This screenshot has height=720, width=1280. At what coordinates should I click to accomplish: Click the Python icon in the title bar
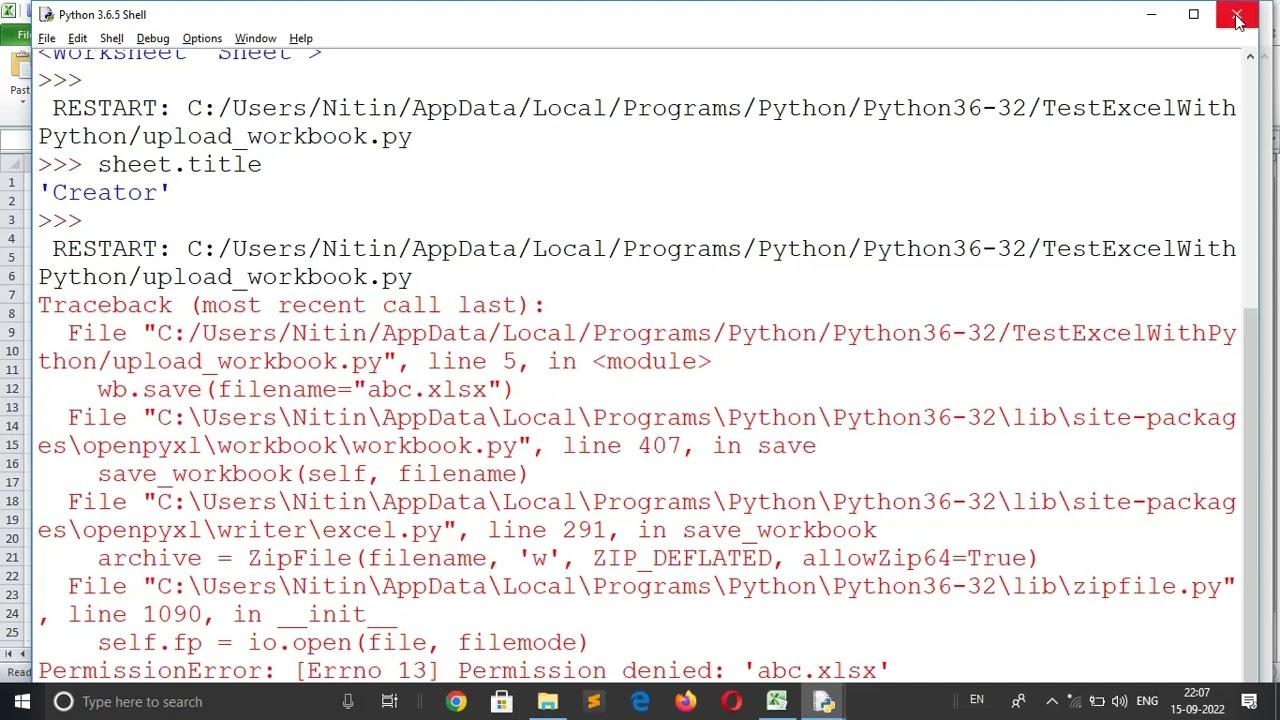46,14
